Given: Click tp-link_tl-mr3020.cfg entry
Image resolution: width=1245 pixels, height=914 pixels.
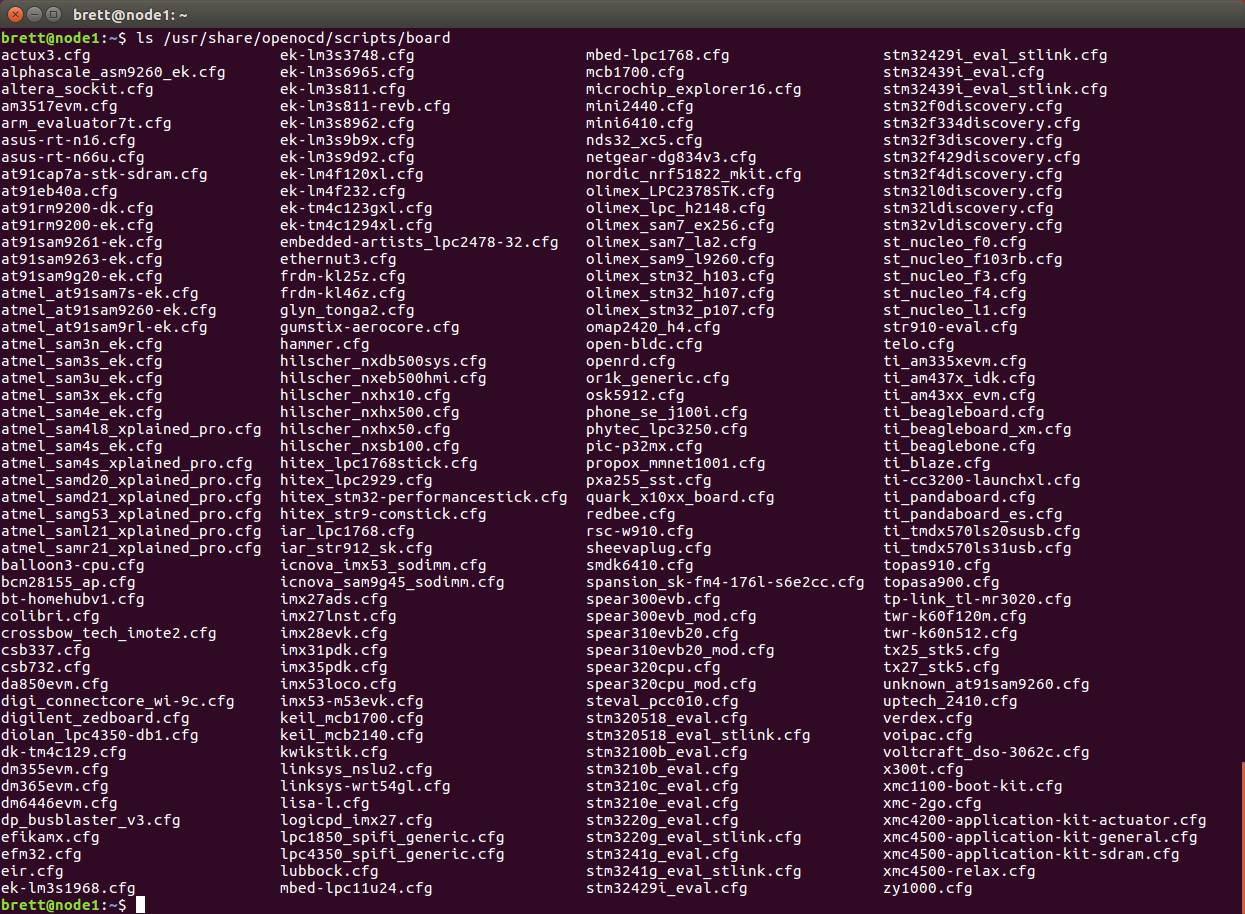Looking at the screenshot, I should pyautogui.click(x=977, y=599).
